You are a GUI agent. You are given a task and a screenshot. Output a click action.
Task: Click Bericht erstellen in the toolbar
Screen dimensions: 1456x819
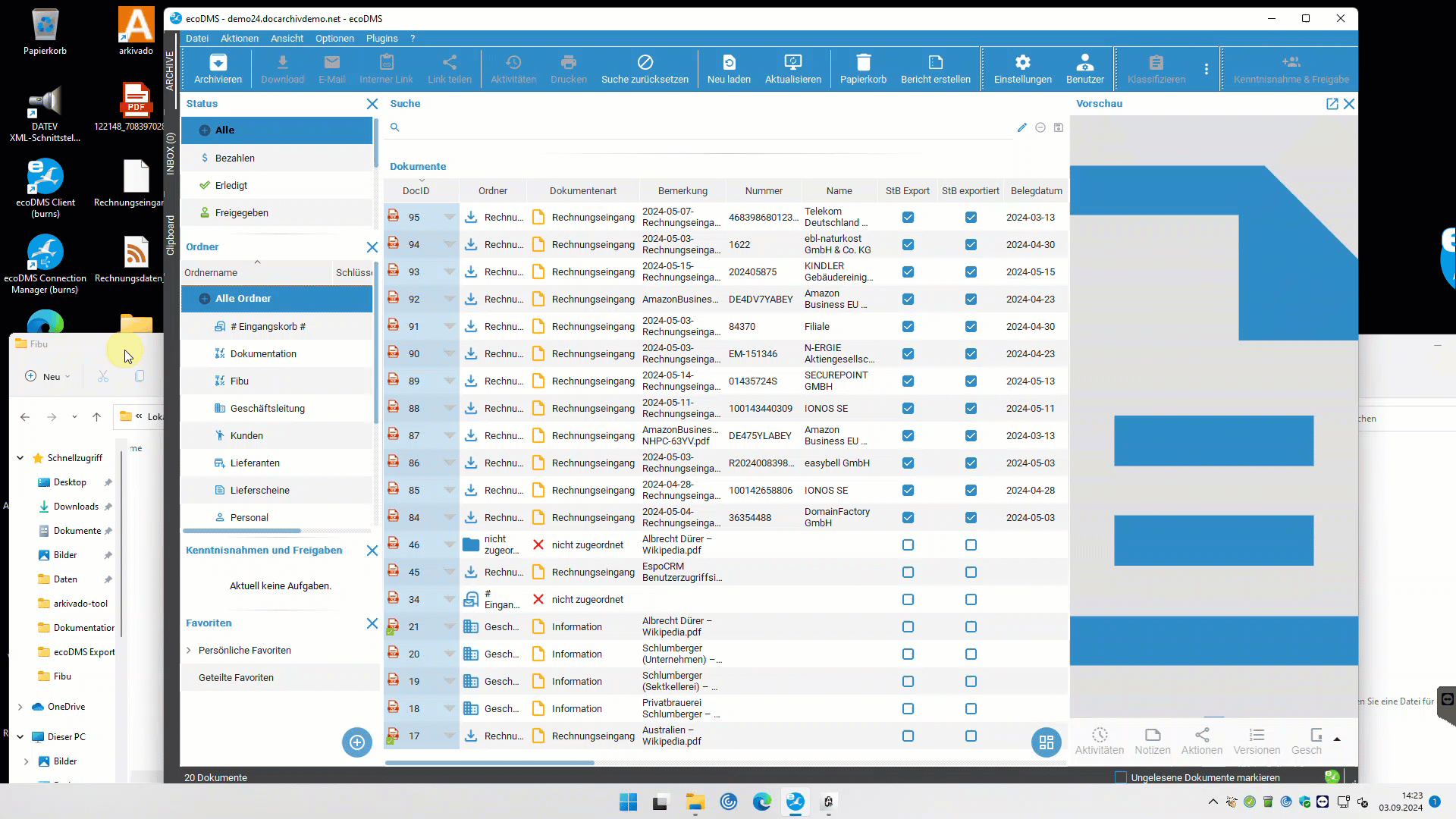(x=935, y=68)
